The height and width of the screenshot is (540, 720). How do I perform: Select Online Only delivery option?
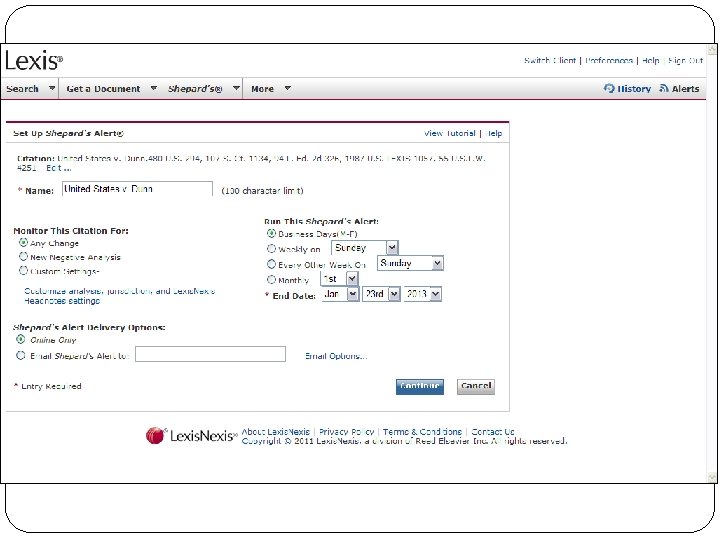pos(21,339)
